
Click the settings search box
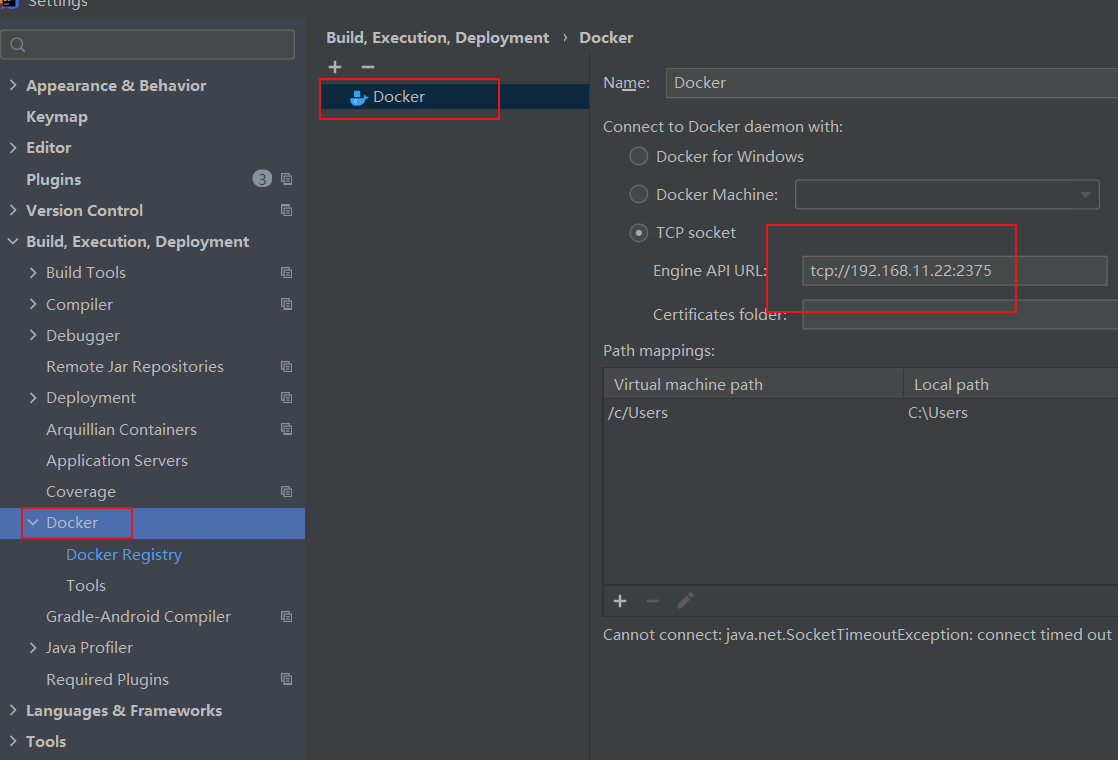click(150, 44)
